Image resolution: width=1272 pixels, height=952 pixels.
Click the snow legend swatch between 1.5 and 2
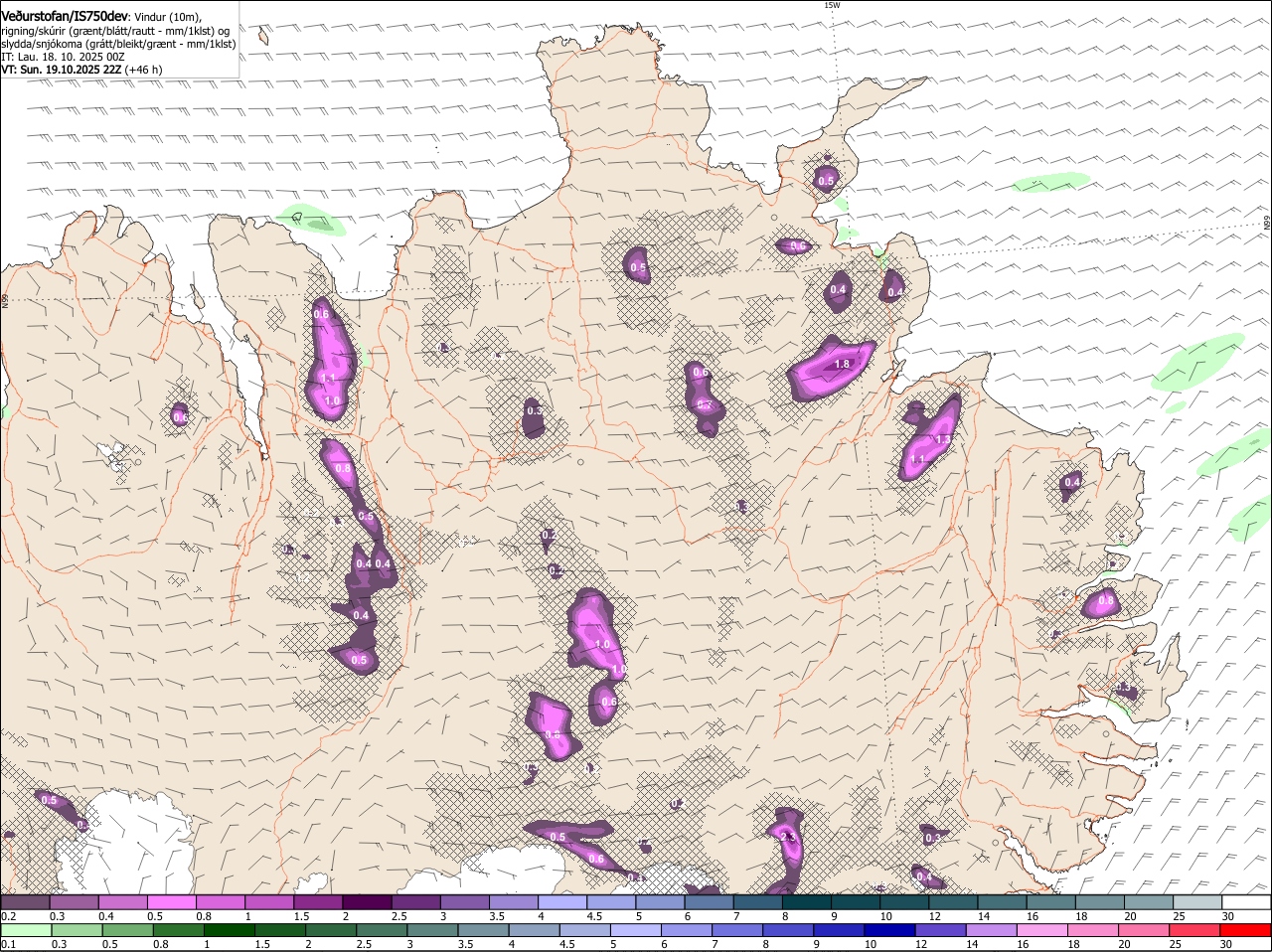(319, 902)
